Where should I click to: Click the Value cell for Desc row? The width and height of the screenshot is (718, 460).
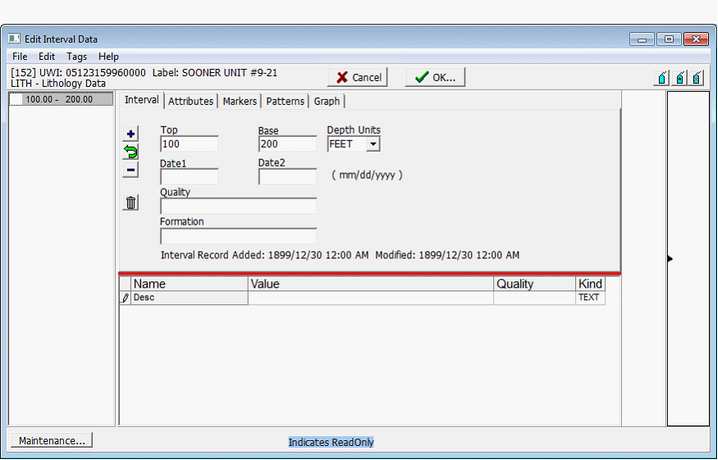click(x=370, y=298)
